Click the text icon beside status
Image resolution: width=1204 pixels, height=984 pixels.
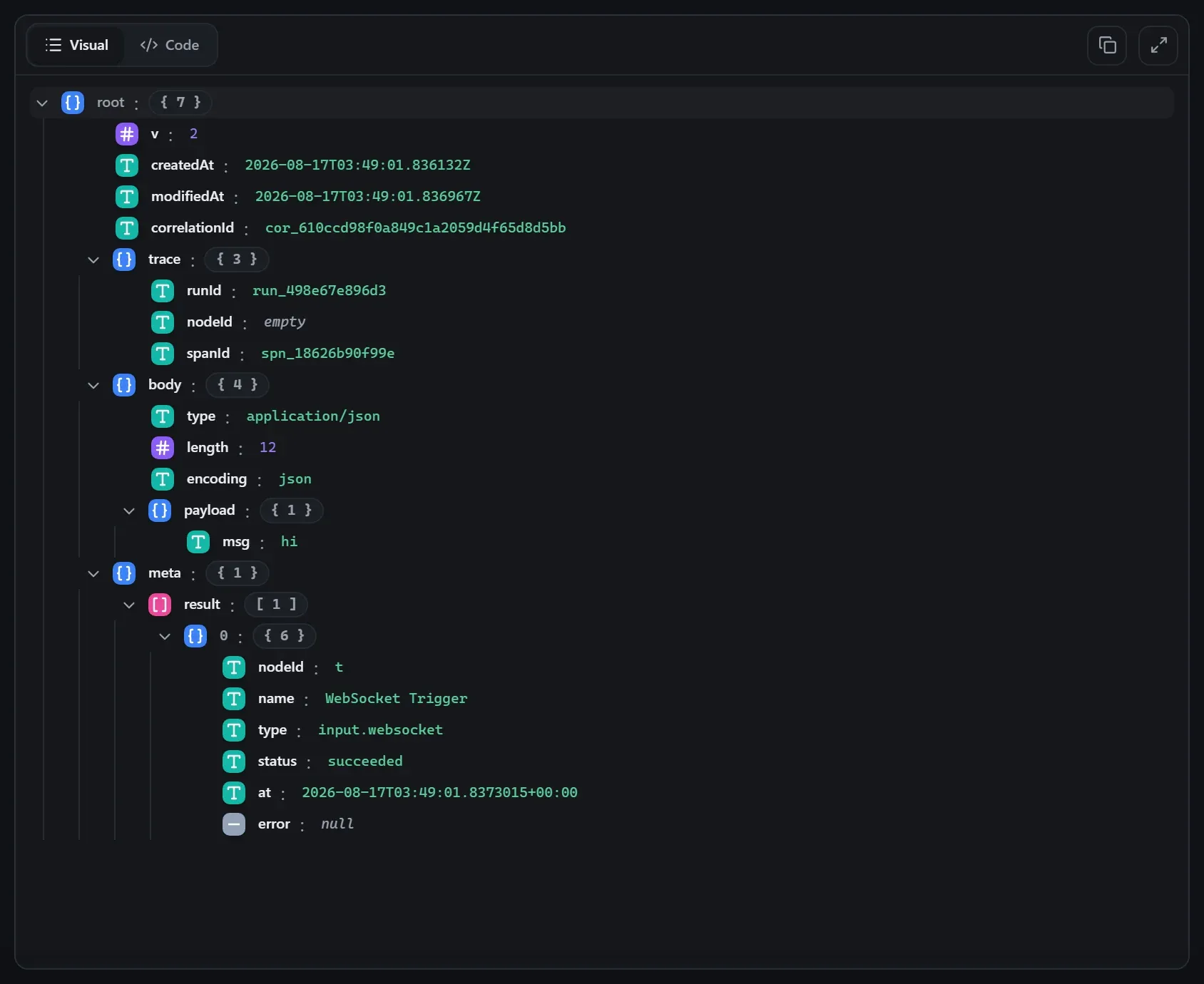click(234, 762)
